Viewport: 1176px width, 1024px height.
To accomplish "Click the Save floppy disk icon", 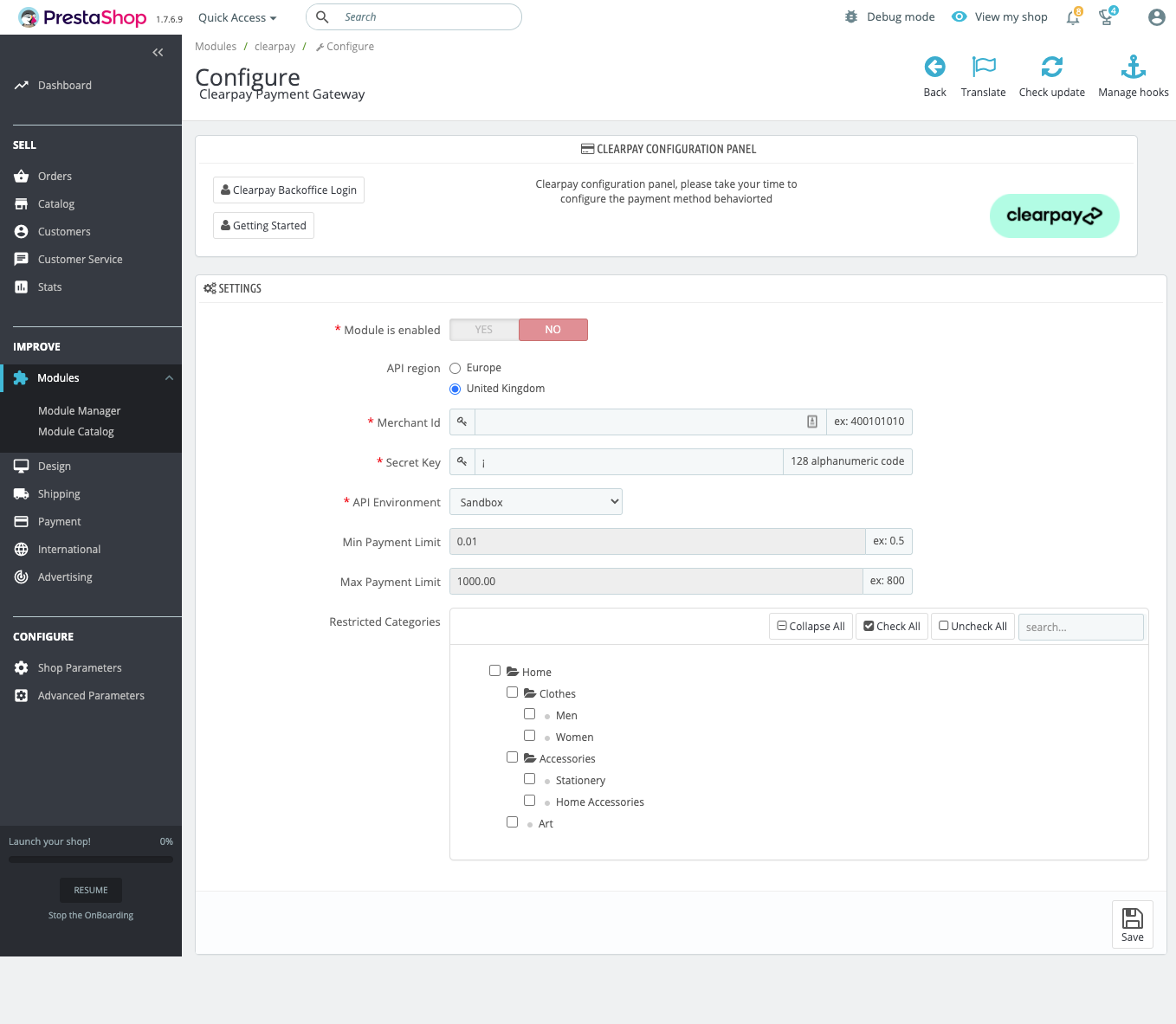I will pos(1133,918).
